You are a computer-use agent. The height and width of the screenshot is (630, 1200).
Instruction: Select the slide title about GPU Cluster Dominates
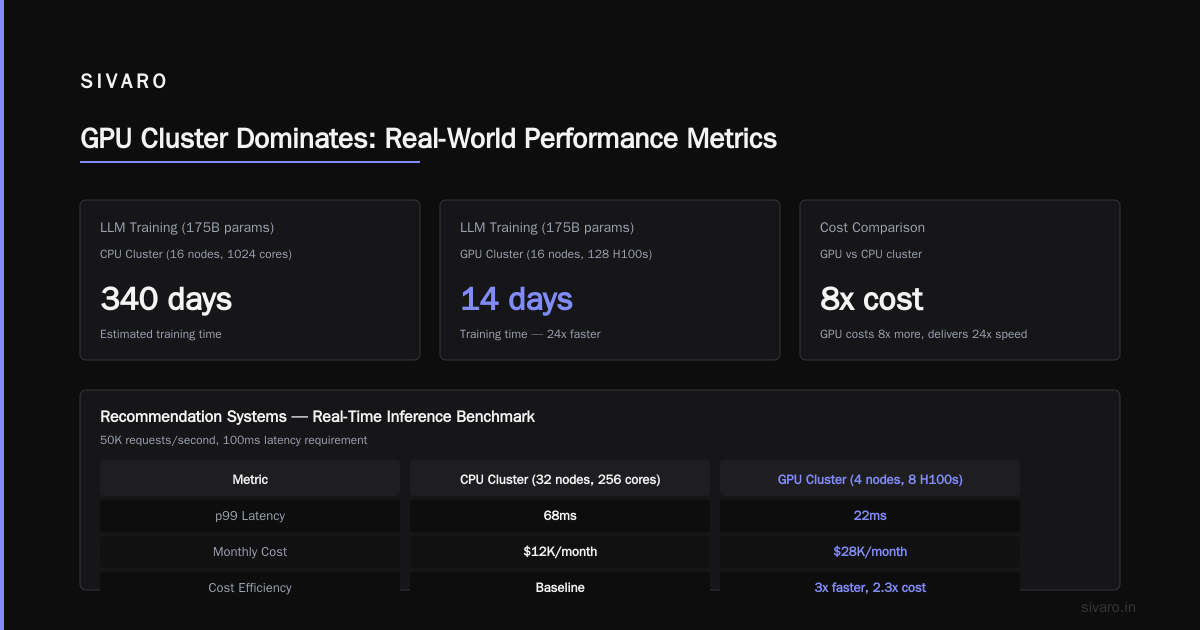pyautogui.click(x=428, y=138)
